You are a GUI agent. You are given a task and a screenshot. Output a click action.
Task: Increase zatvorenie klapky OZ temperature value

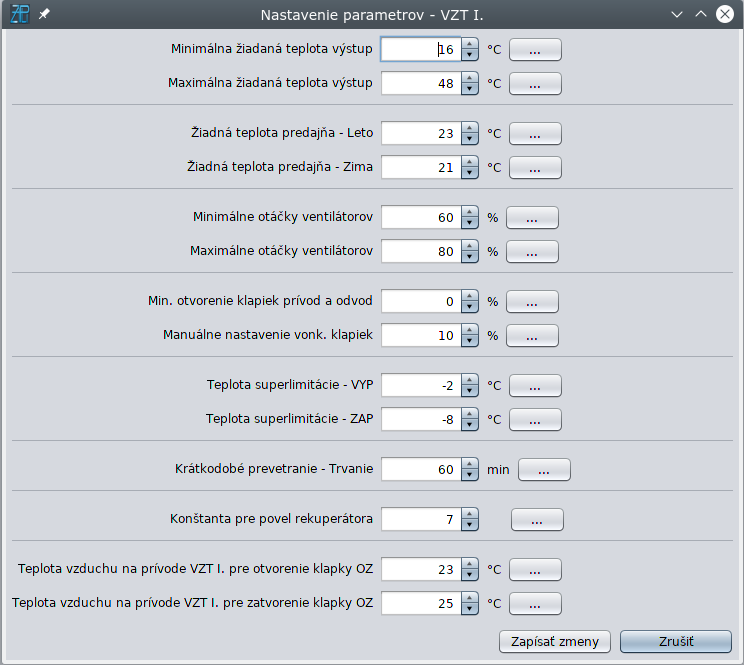tap(469, 599)
